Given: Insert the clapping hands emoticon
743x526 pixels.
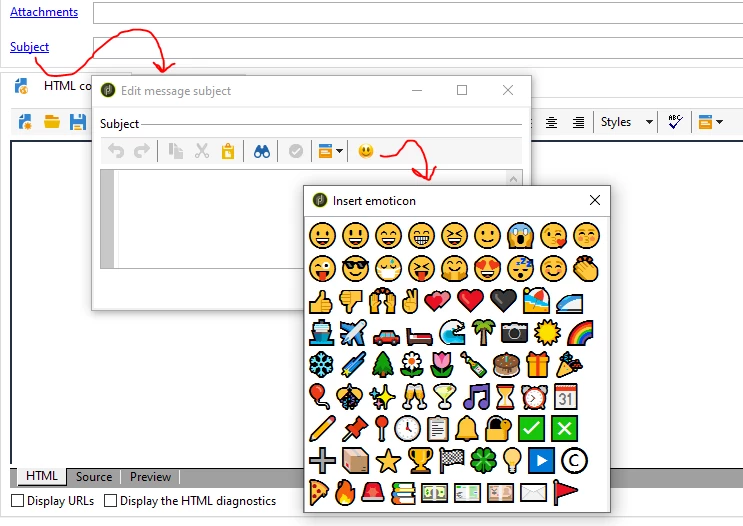Looking at the screenshot, I should [586, 268].
